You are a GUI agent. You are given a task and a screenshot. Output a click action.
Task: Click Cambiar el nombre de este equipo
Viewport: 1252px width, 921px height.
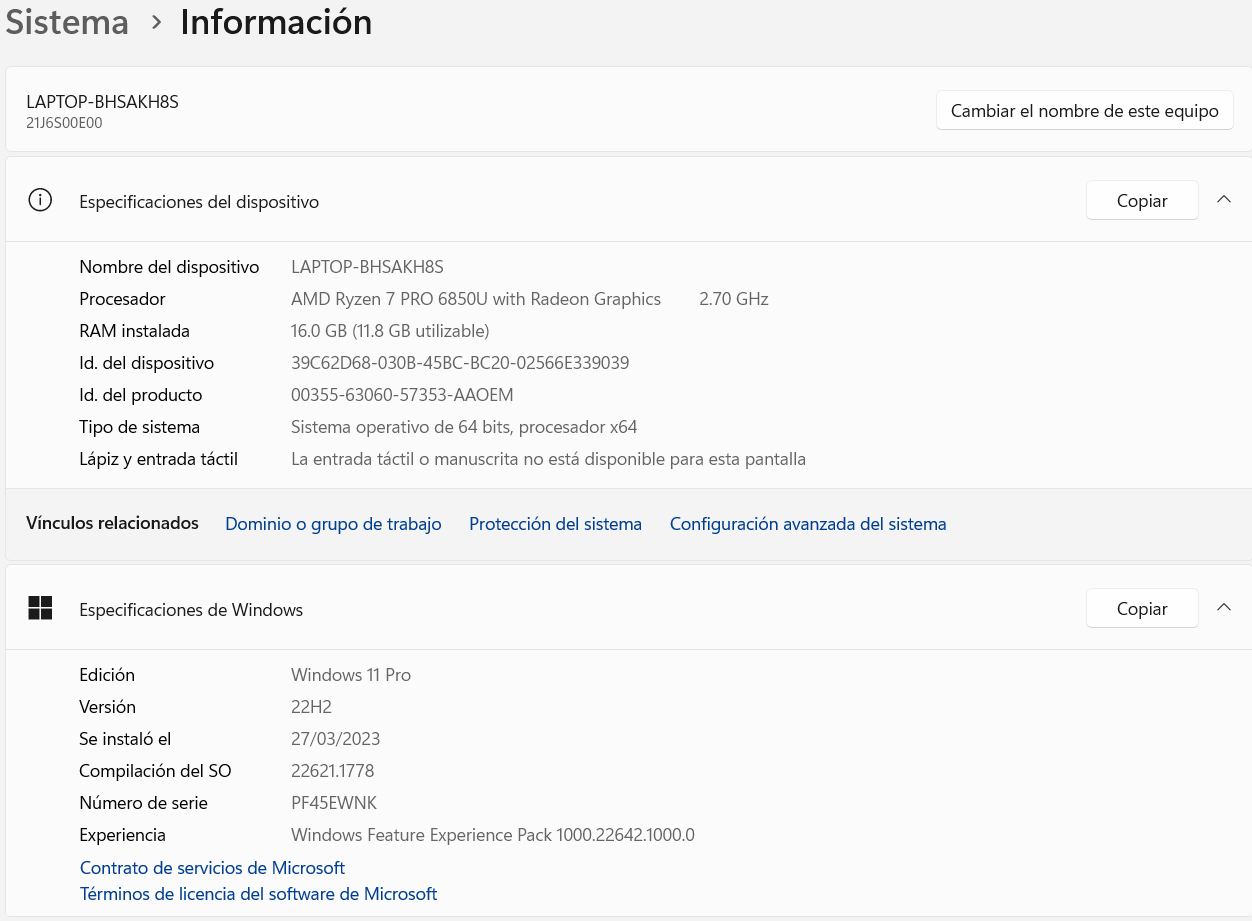click(x=1084, y=111)
